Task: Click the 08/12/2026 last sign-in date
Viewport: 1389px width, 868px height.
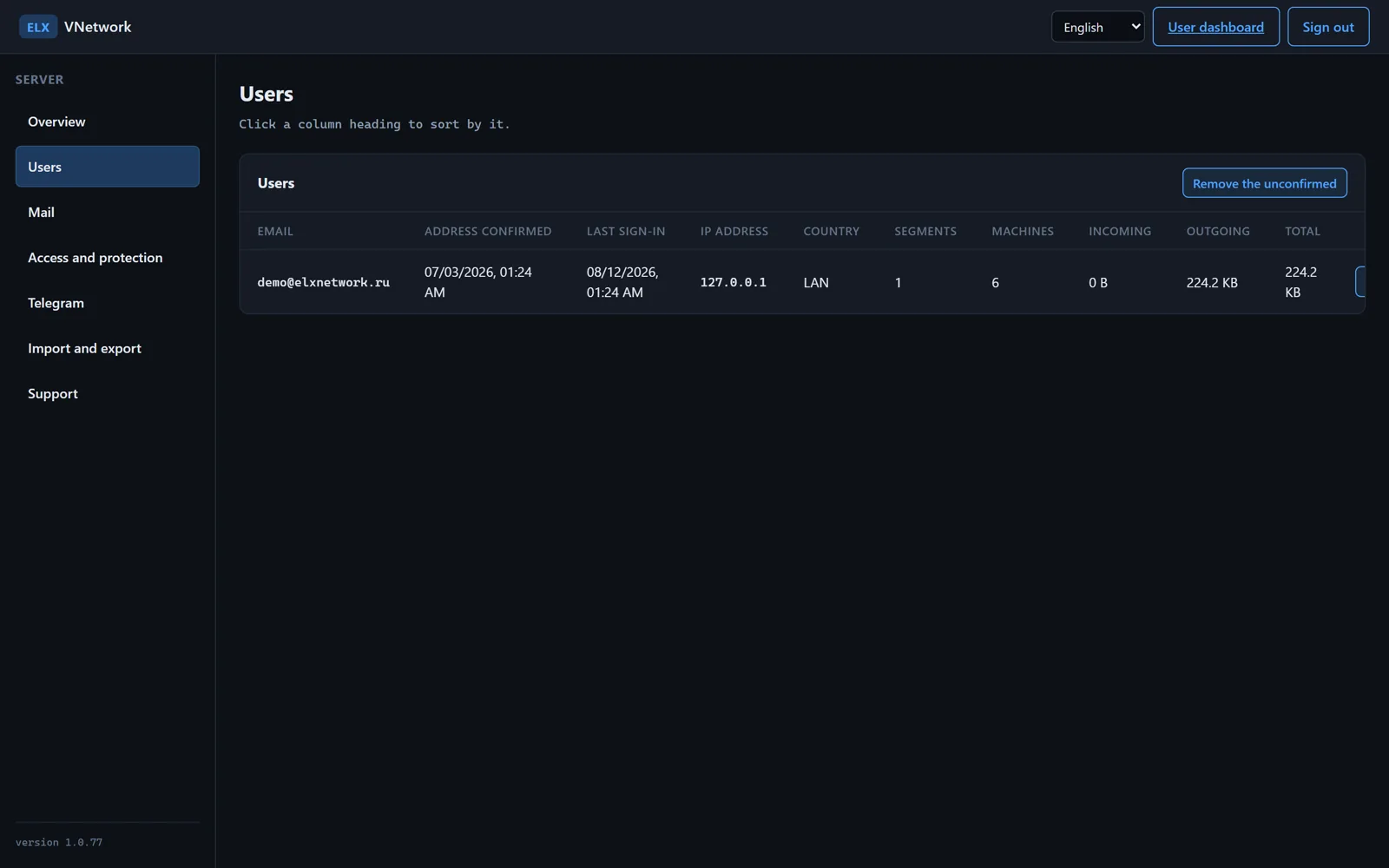Action: pos(622,282)
